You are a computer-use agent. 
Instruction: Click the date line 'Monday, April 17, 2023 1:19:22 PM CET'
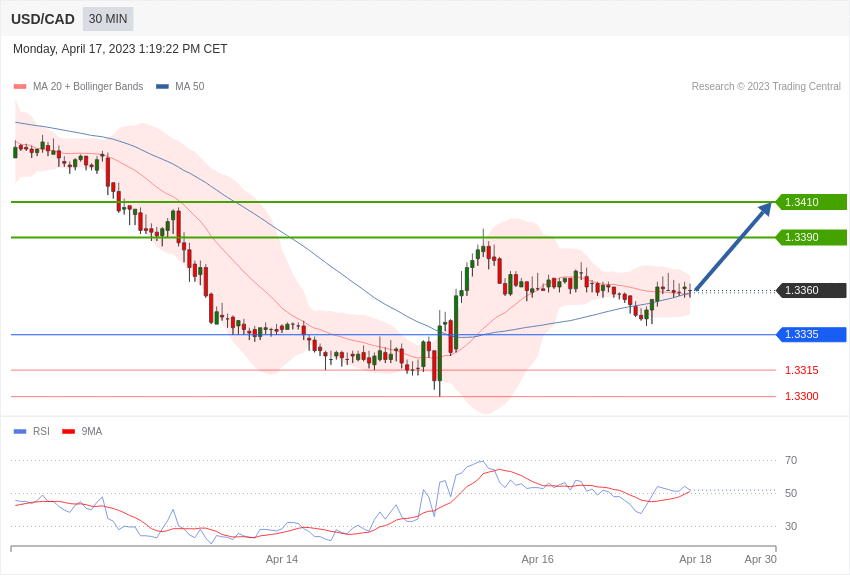[x=120, y=49]
